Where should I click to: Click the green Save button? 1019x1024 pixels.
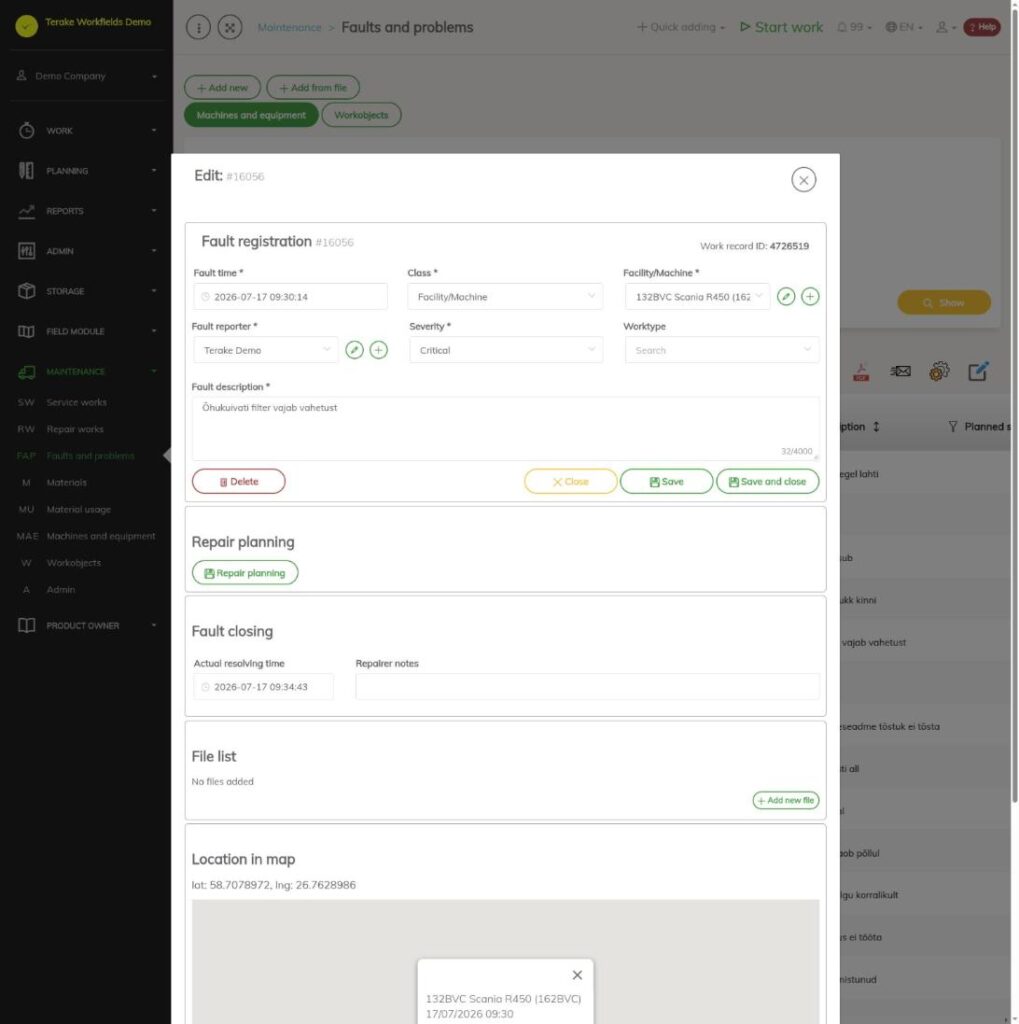pos(666,481)
